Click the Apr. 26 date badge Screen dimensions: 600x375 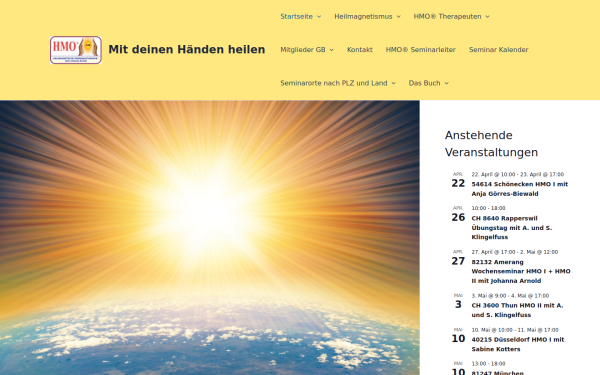[458, 214]
